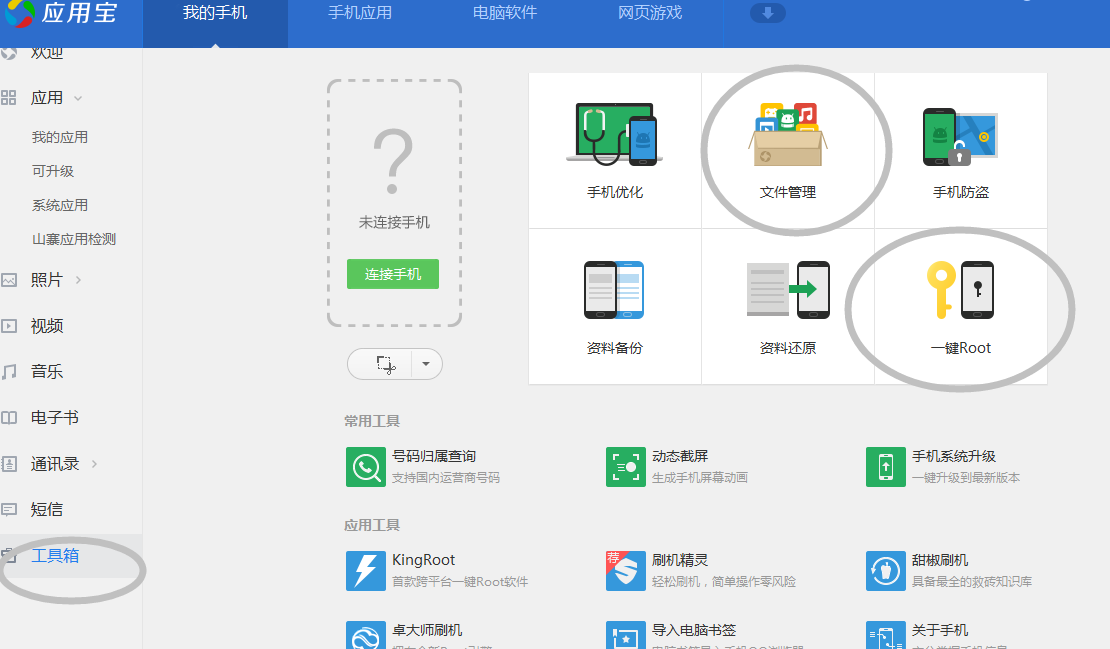Screen dimensions: 1110x649
Task: Switch to the 网页游戏 tab
Action: 650,13
